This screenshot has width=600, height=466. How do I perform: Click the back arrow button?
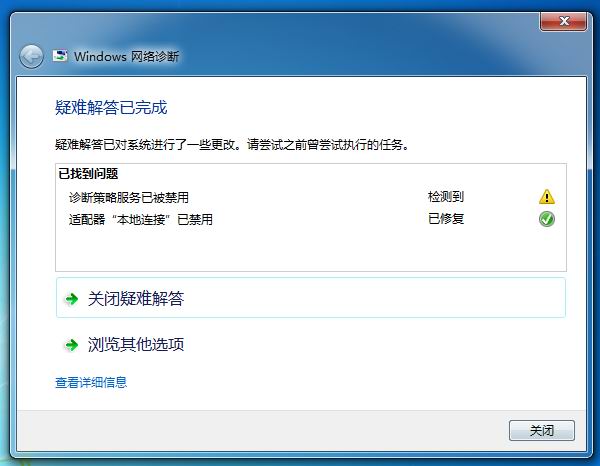coord(31,57)
